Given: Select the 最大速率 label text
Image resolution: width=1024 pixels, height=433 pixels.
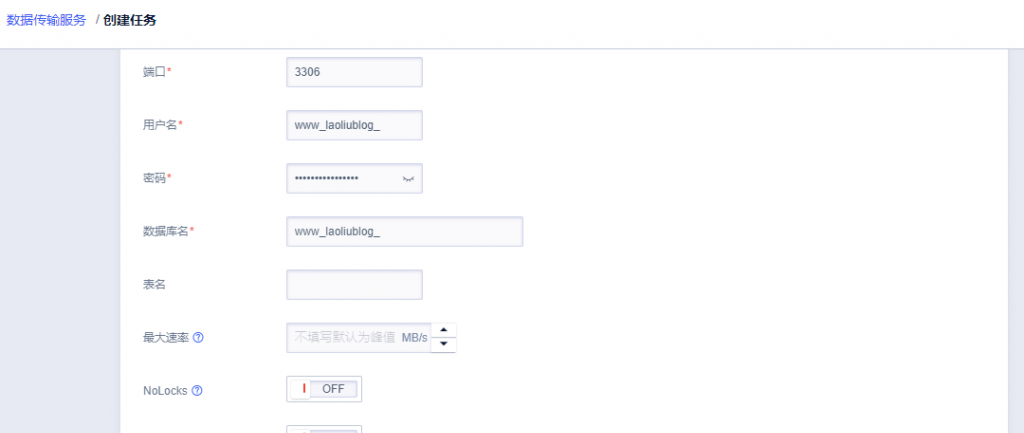Looking at the screenshot, I should [x=166, y=338].
